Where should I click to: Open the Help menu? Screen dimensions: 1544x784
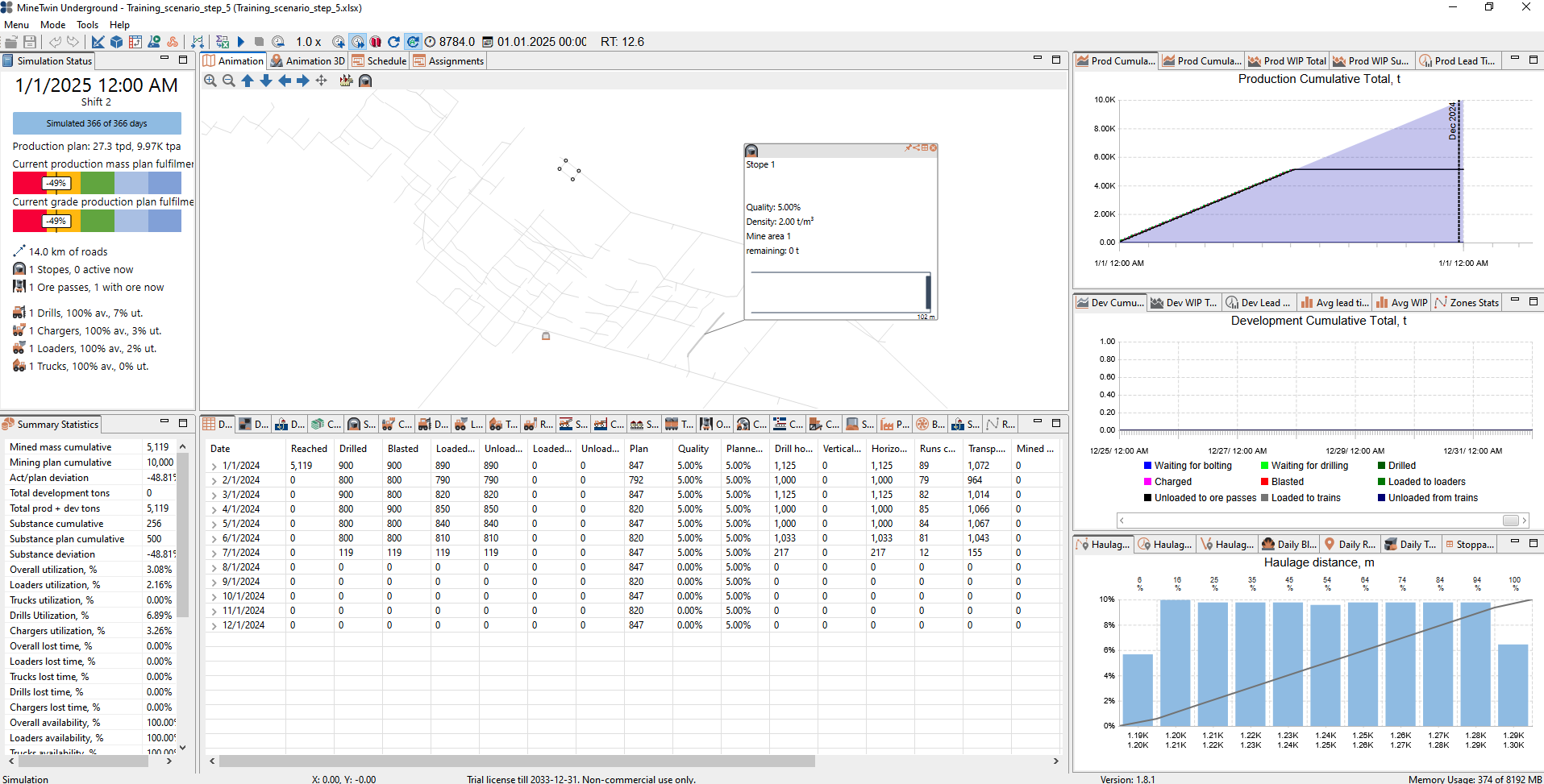point(120,25)
